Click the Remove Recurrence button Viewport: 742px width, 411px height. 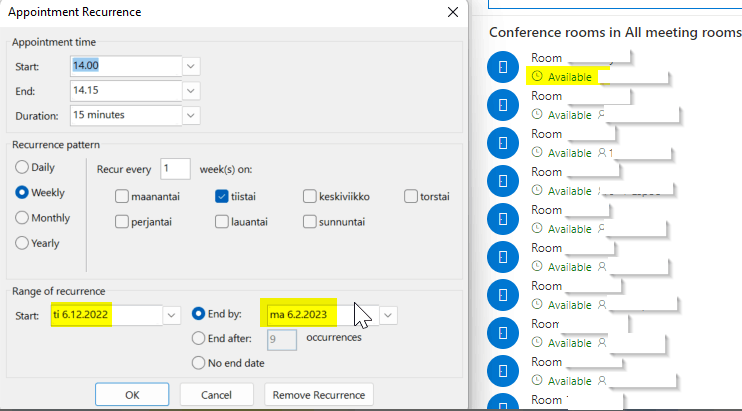318,394
